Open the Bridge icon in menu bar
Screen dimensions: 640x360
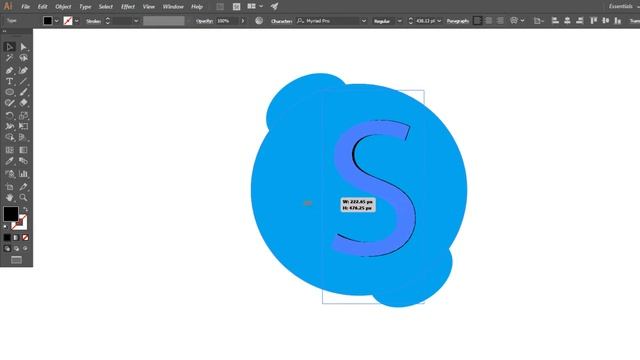[x=220, y=7]
